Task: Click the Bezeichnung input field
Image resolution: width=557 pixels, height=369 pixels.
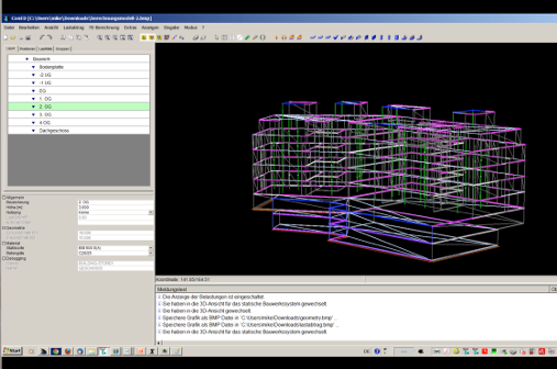Action: pyautogui.click(x=115, y=202)
